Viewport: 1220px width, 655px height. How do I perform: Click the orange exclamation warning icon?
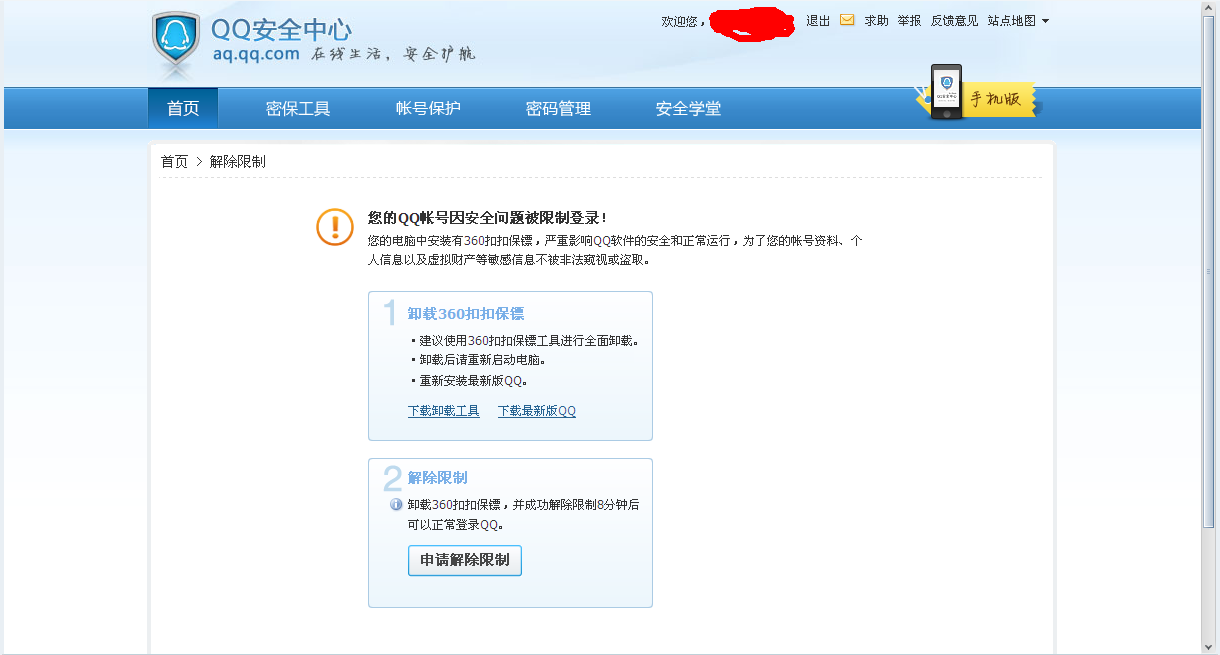tap(335, 227)
